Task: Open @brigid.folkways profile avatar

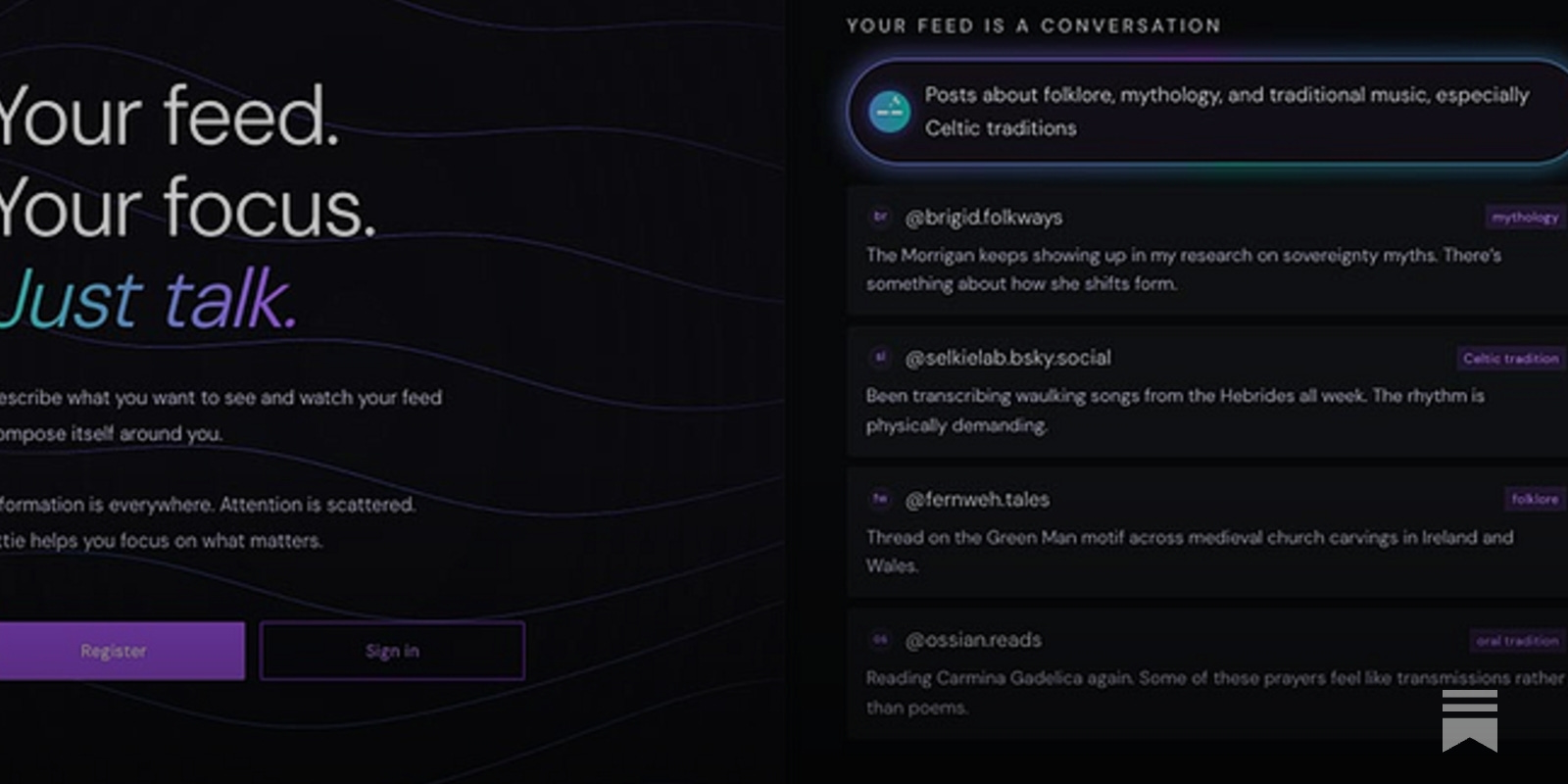Action: [879, 217]
